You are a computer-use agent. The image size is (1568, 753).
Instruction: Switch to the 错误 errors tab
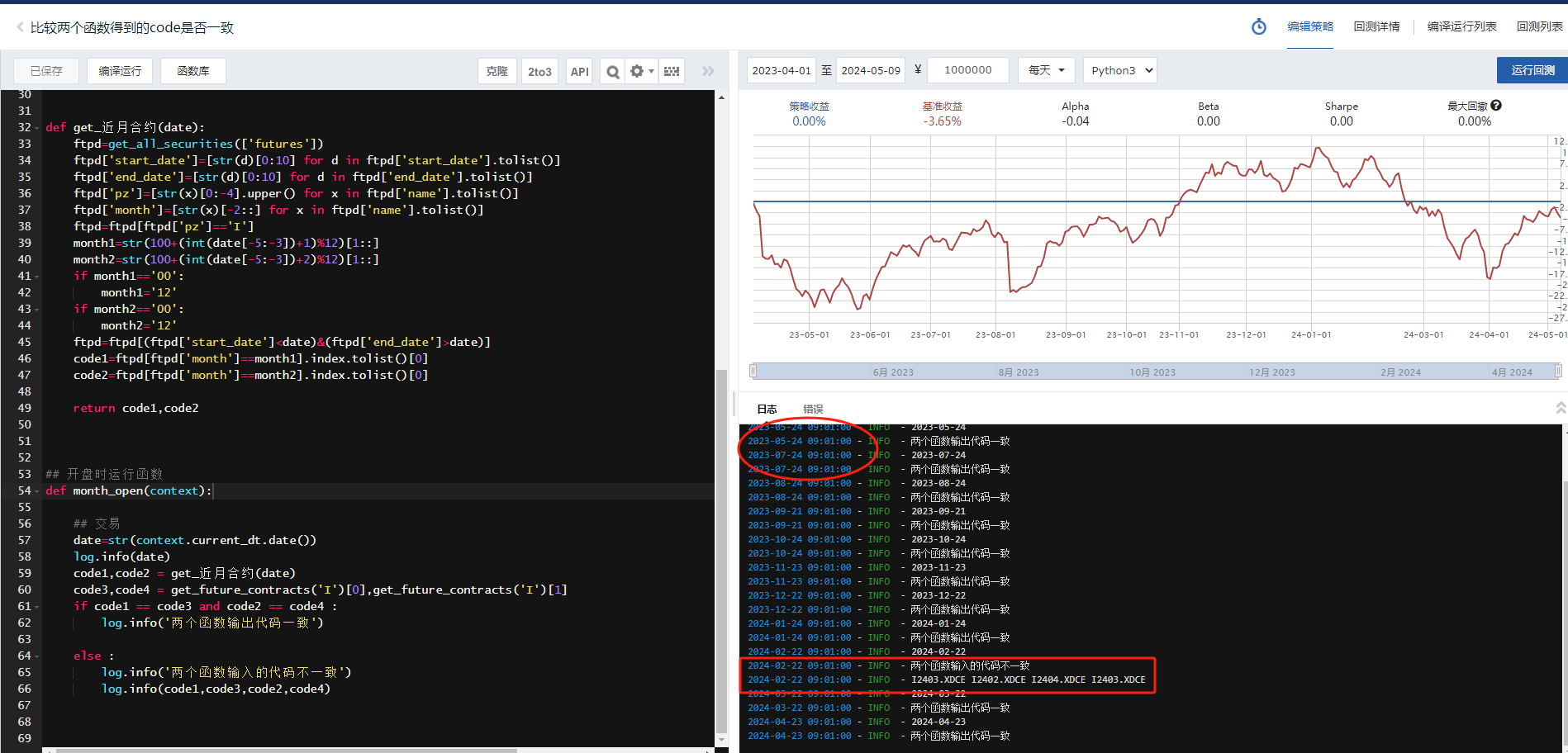813,409
